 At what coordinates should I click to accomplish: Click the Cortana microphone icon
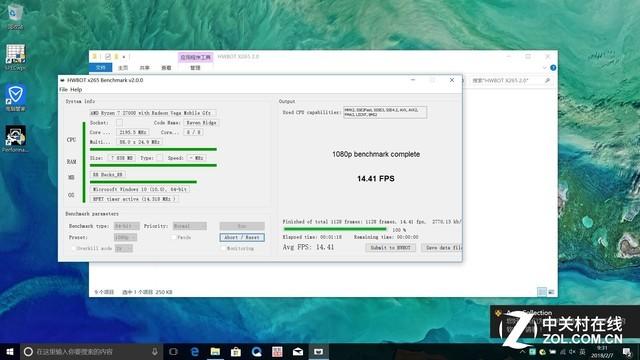(x=155, y=351)
